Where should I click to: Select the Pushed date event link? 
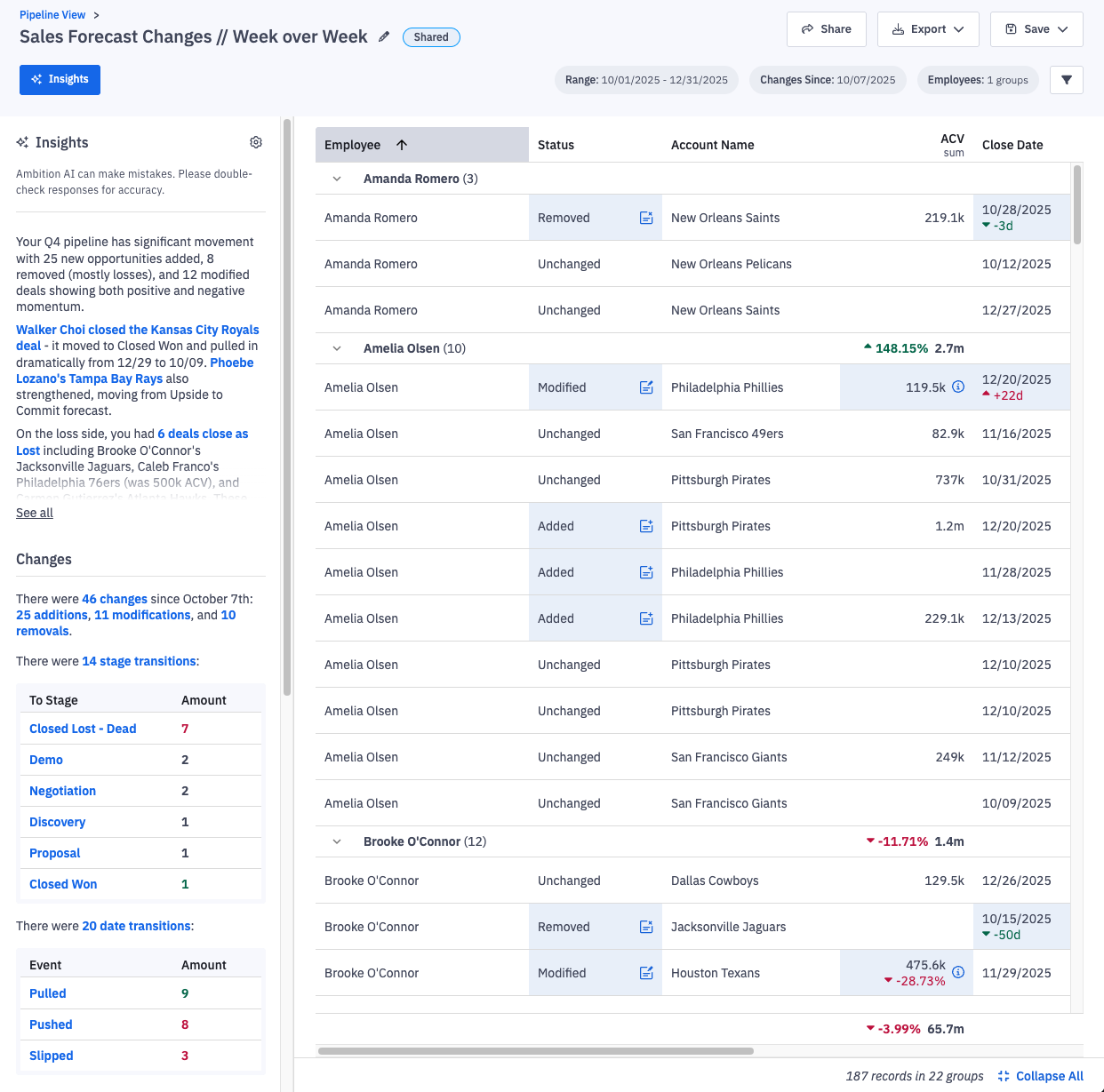tap(51, 1024)
